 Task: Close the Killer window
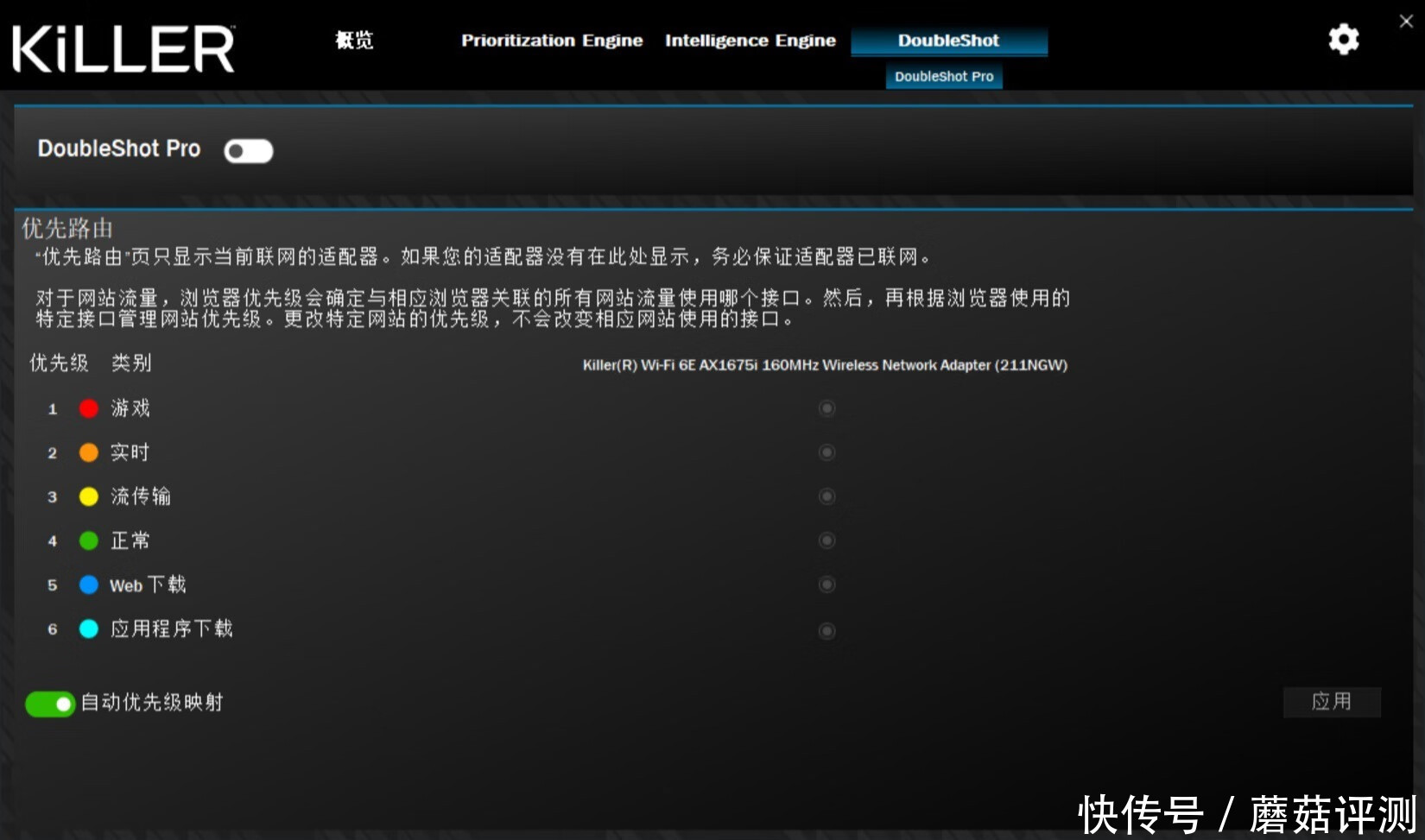point(1406,22)
